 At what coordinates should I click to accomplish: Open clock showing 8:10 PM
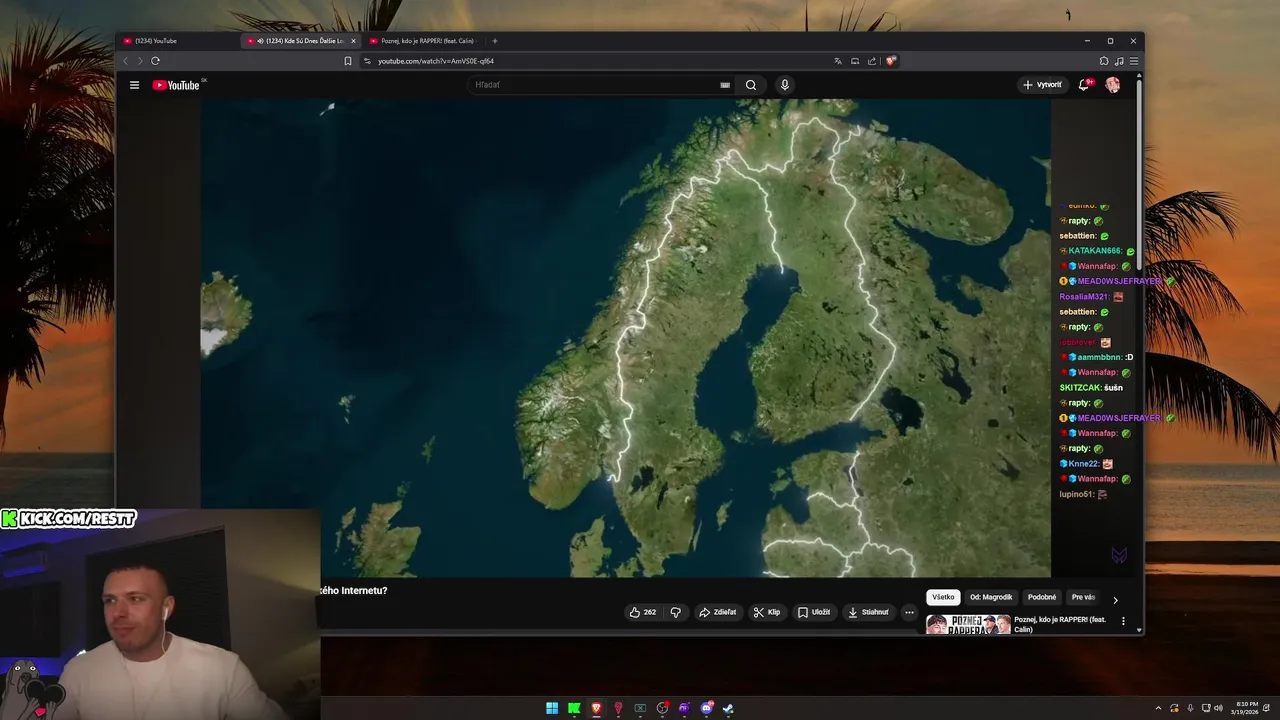[x=1244, y=708]
